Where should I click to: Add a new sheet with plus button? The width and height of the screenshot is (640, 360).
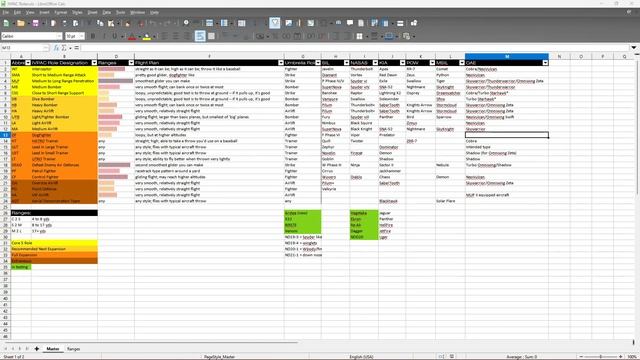pyautogui.click(x=37, y=349)
